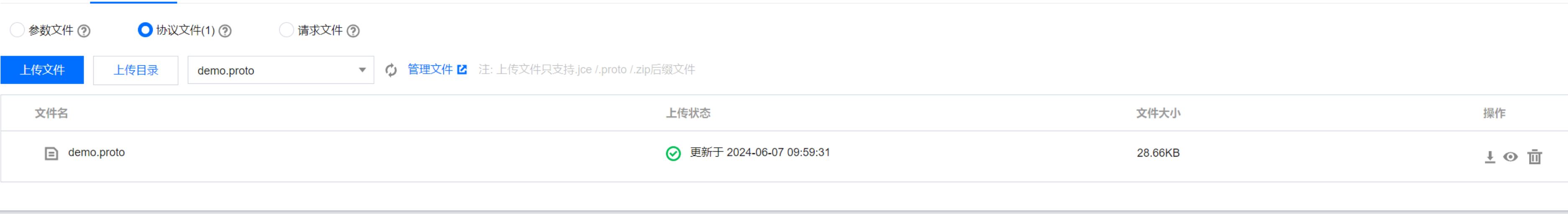The image size is (1568, 214).
Task: Select the 协议文件(1) radio button
Action: tap(145, 30)
